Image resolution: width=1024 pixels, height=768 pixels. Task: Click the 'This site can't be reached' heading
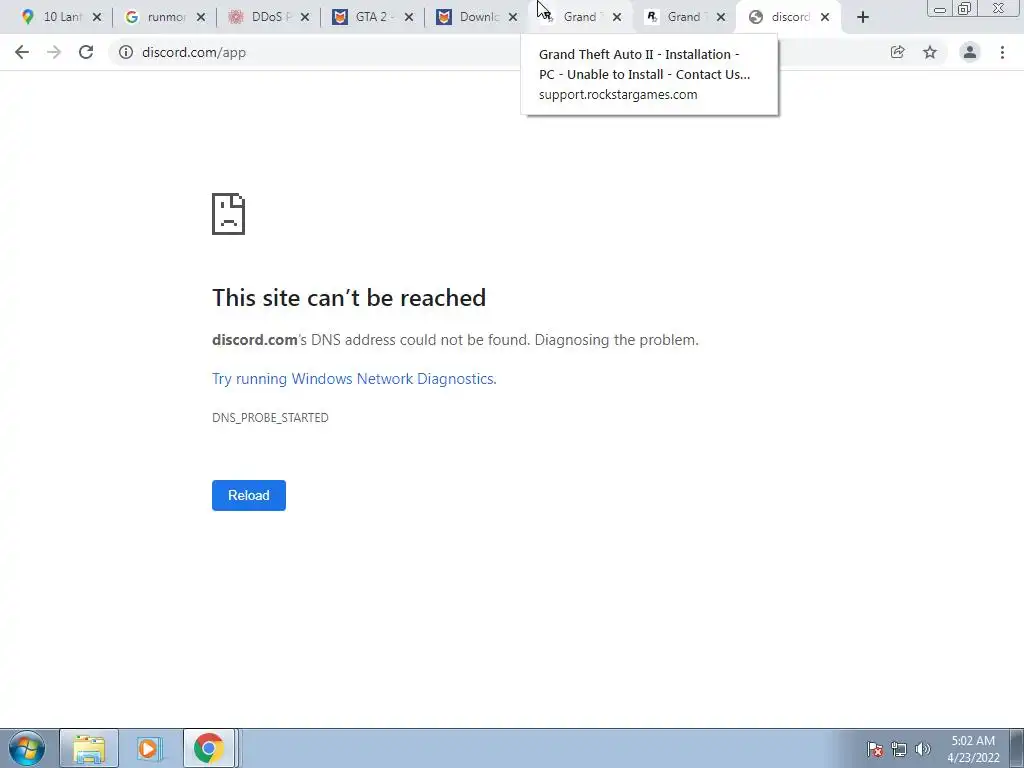pyautogui.click(x=349, y=298)
